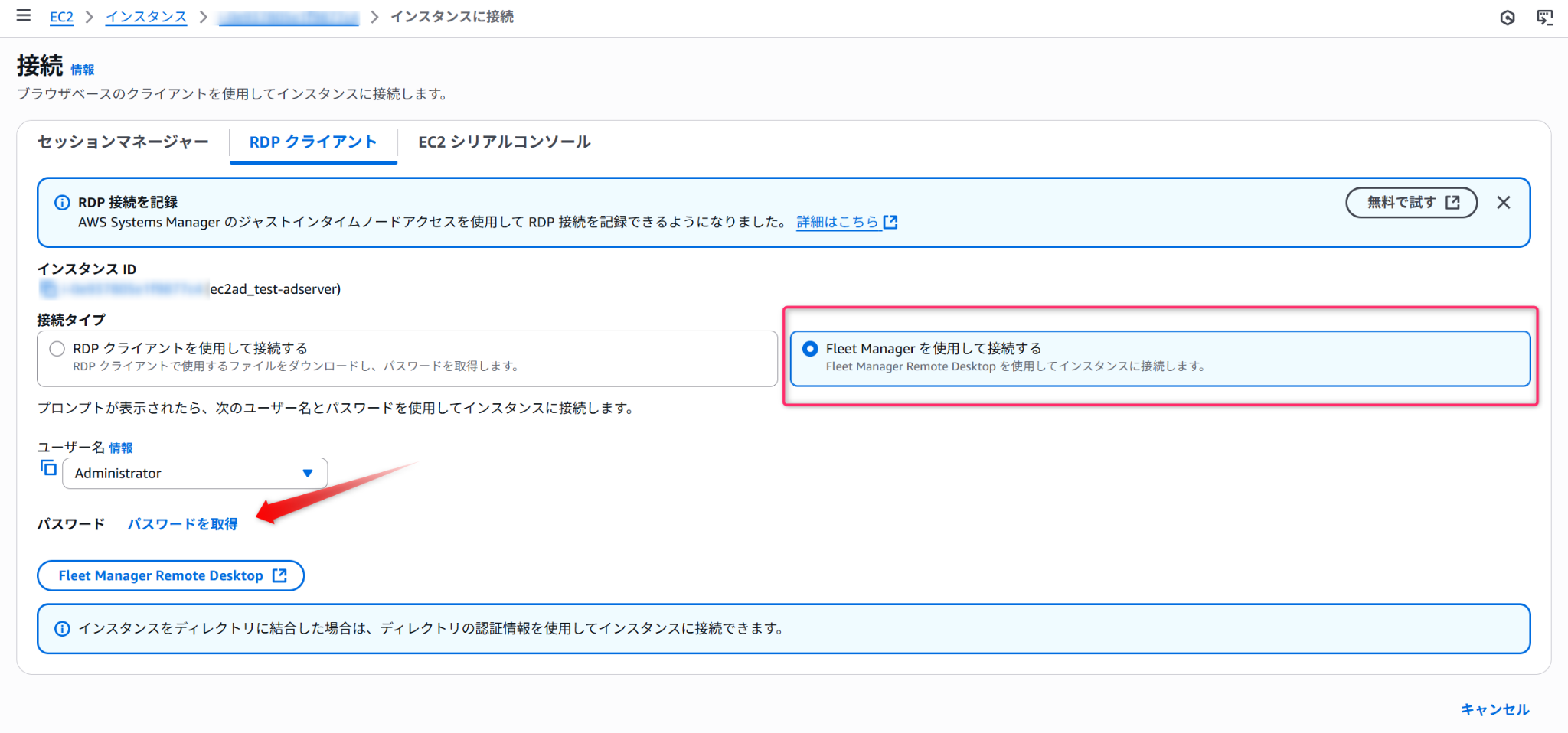Click the hexagon icon in top-right header
This screenshot has height=733, width=1568.
pyautogui.click(x=1507, y=18)
